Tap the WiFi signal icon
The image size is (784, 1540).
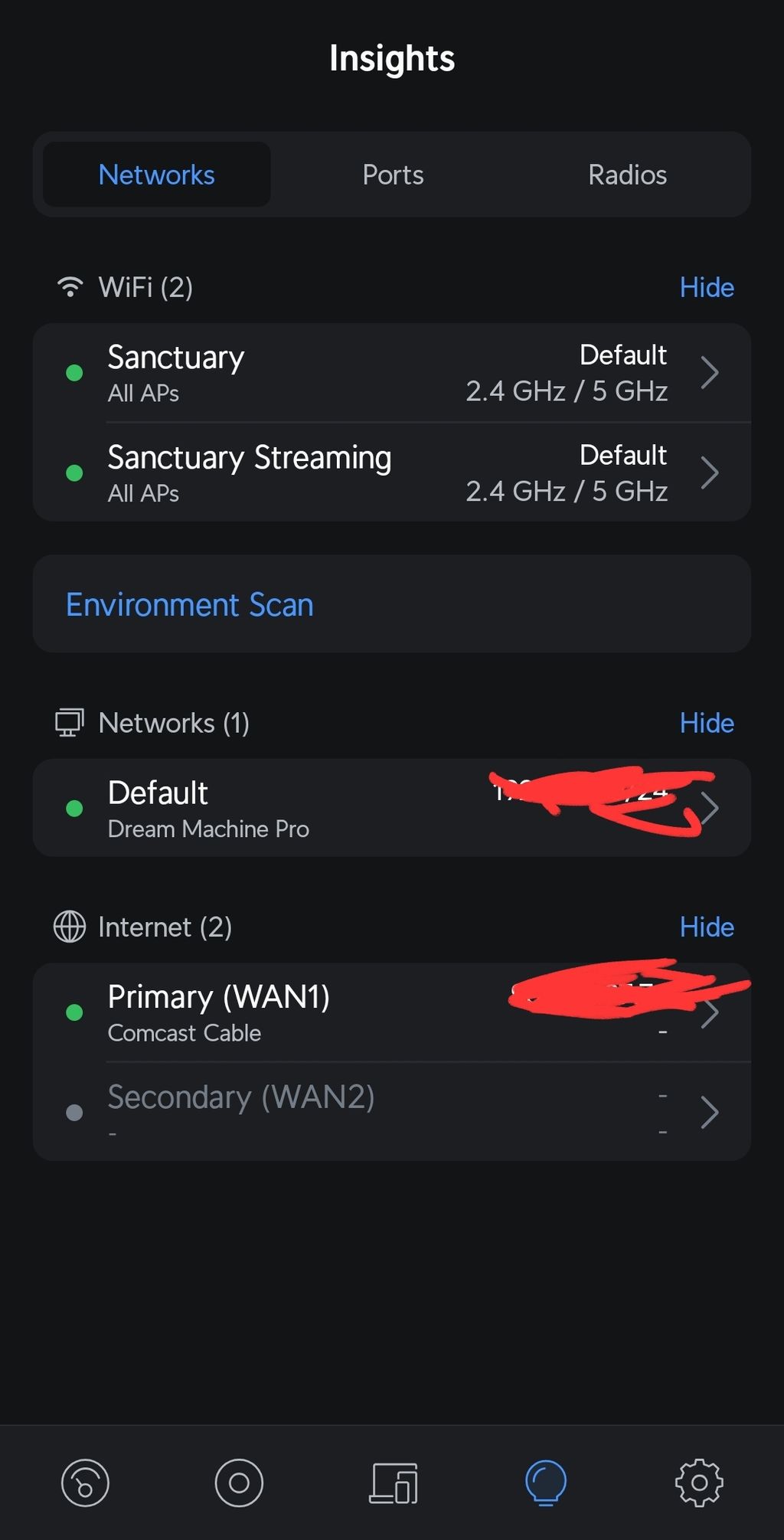coord(70,287)
